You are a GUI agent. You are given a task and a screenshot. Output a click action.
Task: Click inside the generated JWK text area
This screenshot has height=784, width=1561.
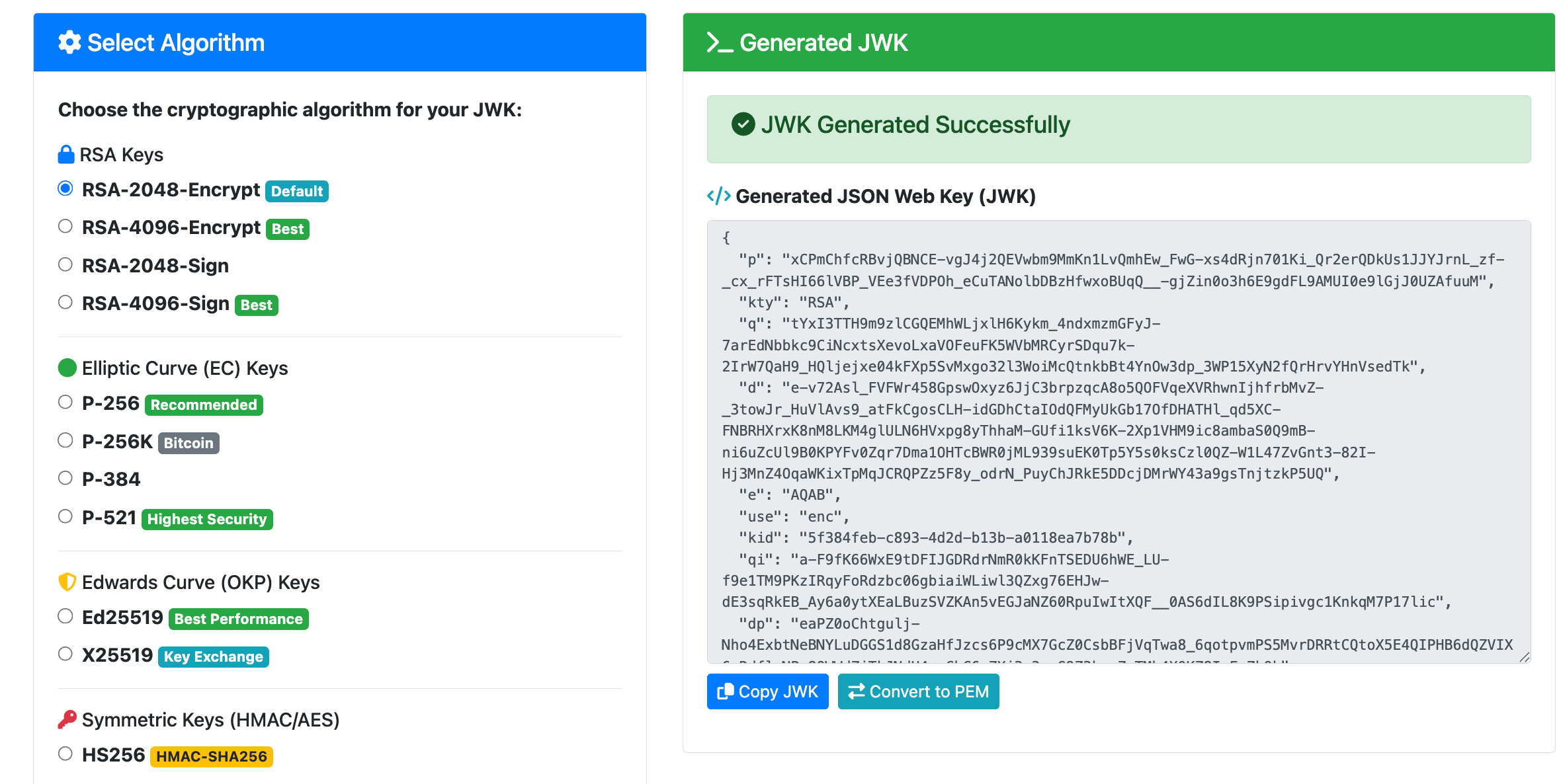tap(1118, 442)
